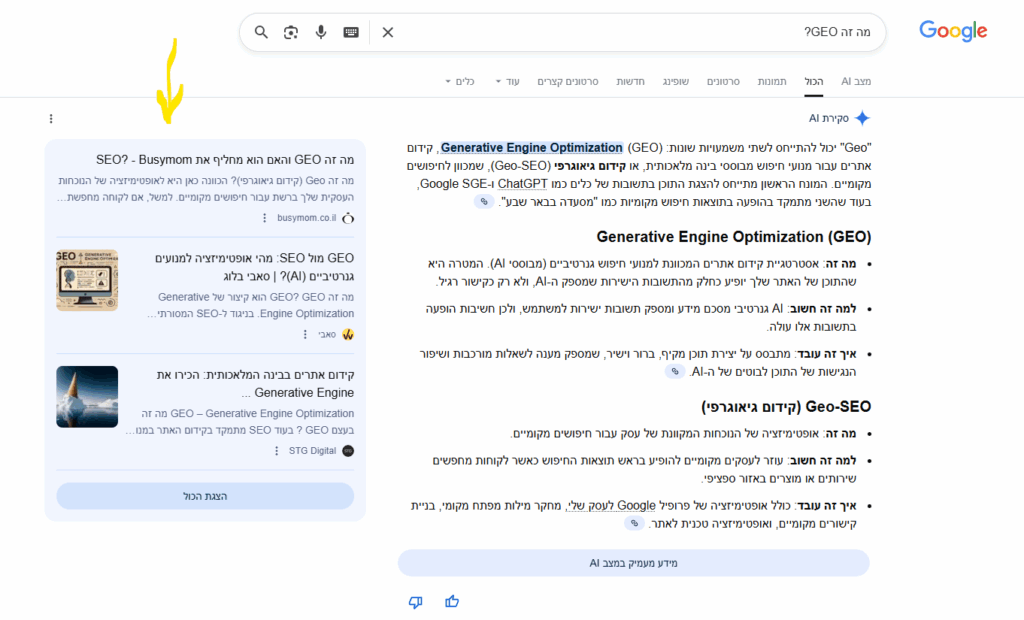Click thumbs up feedback icon
Viewport: 1024px width, 620px height.
click(452, 602)
